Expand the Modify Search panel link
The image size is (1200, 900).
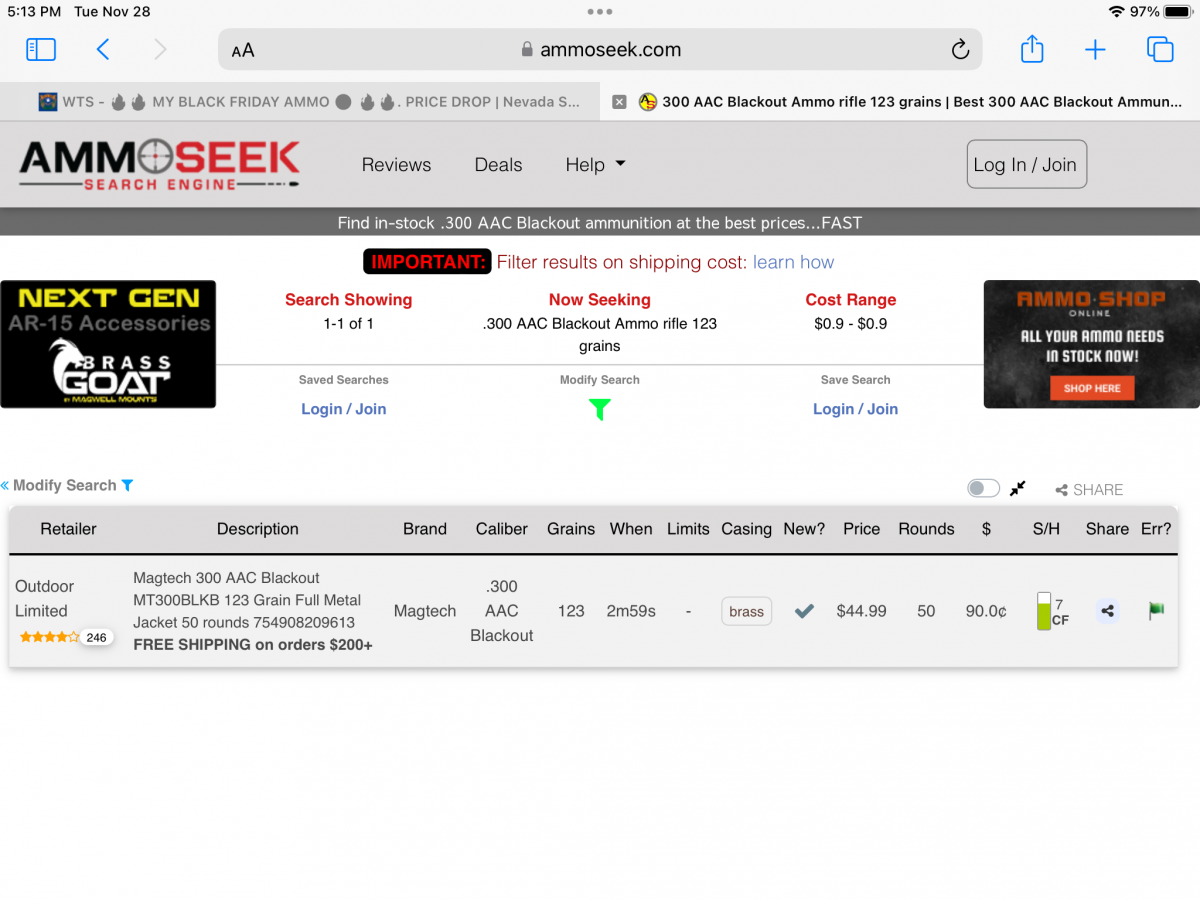click(x=67, y=485)
